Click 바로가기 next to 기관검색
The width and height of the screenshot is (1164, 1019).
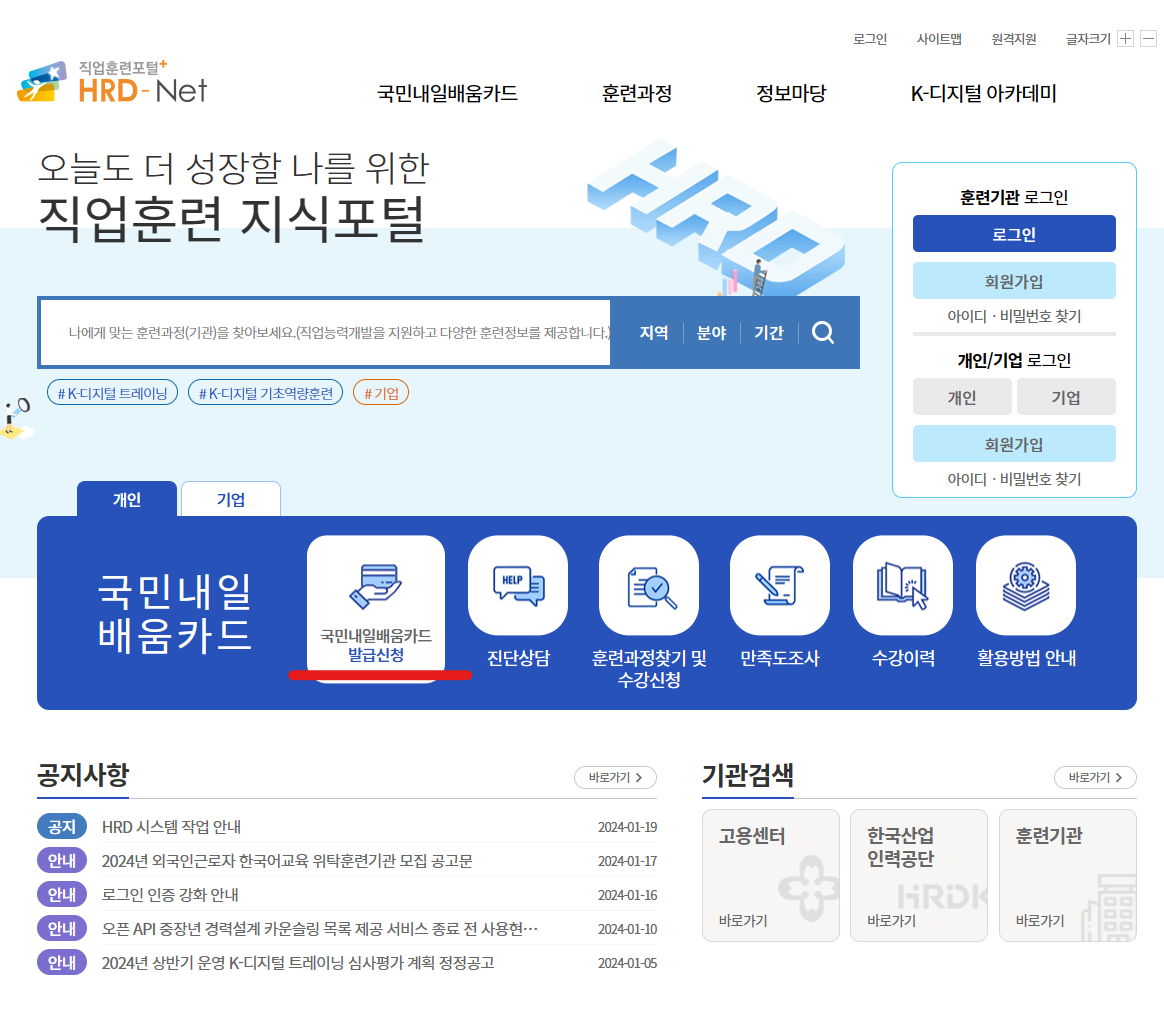tap(1095, 777)
